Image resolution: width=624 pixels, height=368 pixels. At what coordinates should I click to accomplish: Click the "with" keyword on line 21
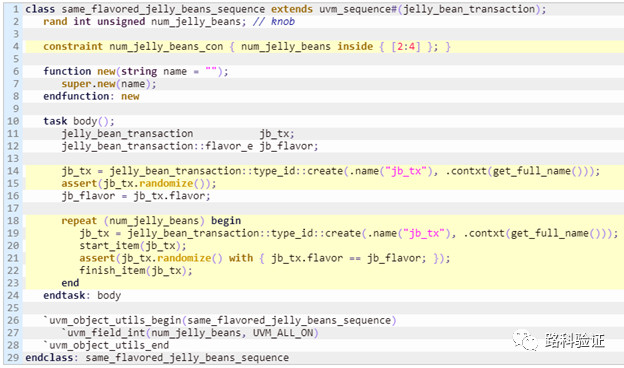point(241,258)
